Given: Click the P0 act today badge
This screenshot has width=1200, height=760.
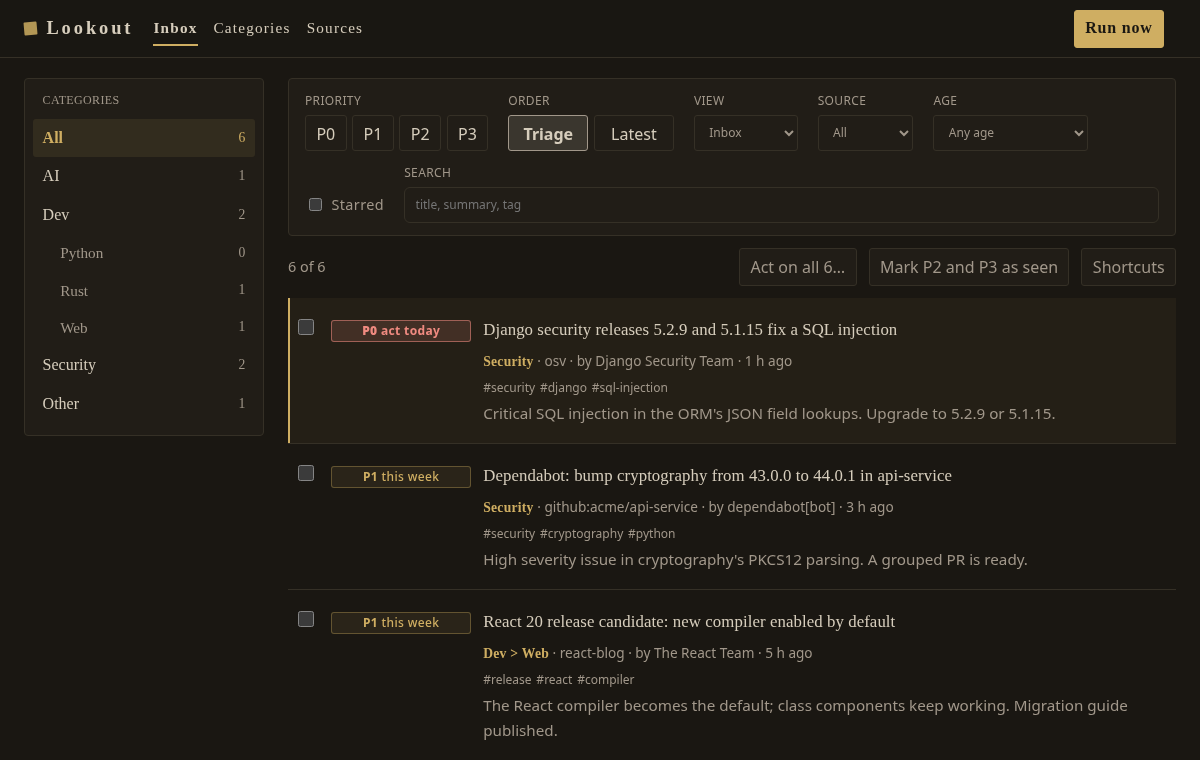Looking at the screenshot, I should (x=401, y=331).
